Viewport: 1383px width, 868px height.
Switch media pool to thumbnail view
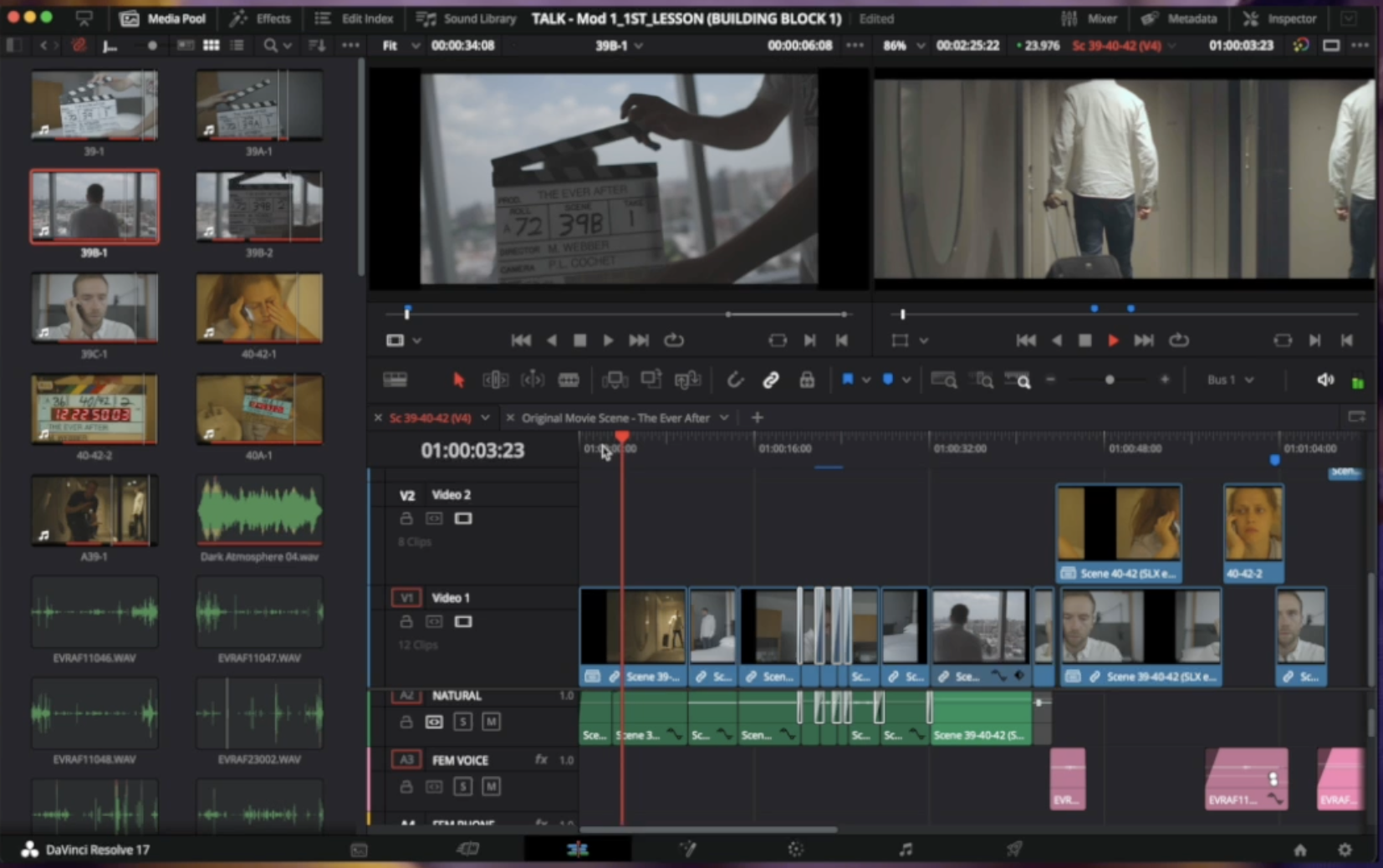[x=212, y=45]
